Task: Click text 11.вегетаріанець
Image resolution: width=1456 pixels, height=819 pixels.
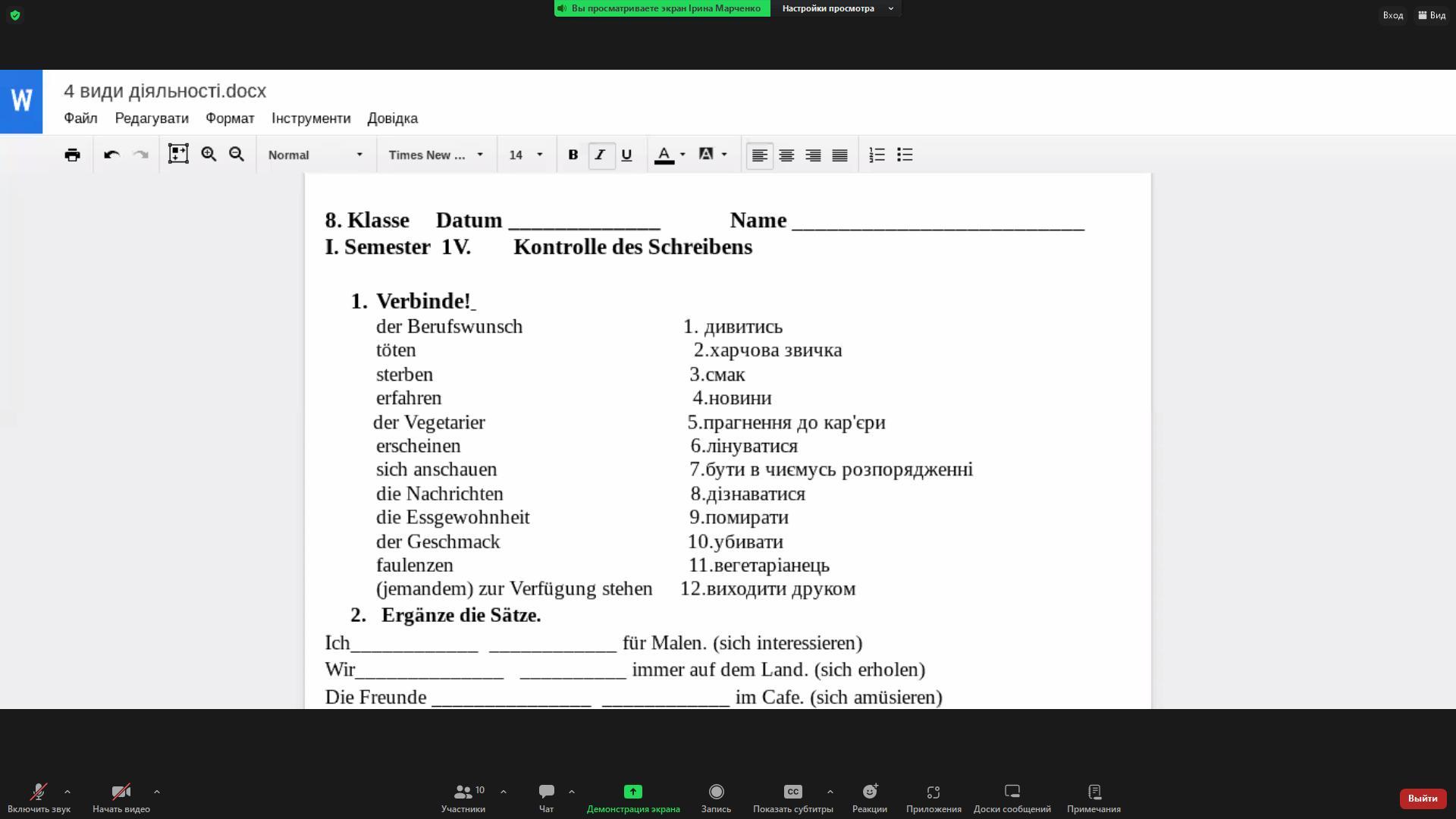Action: click(759, 566)
